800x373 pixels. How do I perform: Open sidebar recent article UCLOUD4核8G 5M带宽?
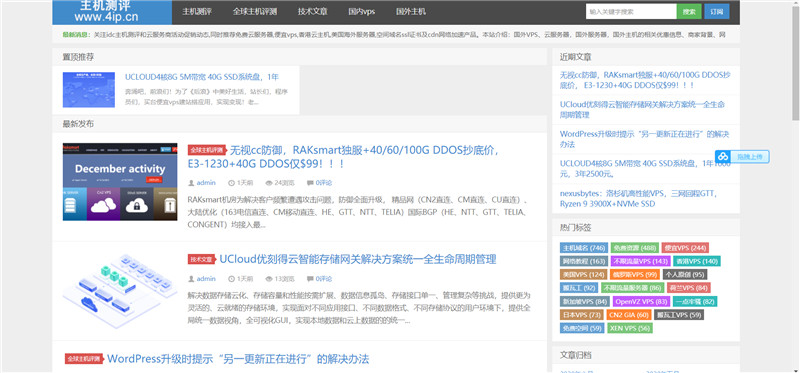(645, 168)
